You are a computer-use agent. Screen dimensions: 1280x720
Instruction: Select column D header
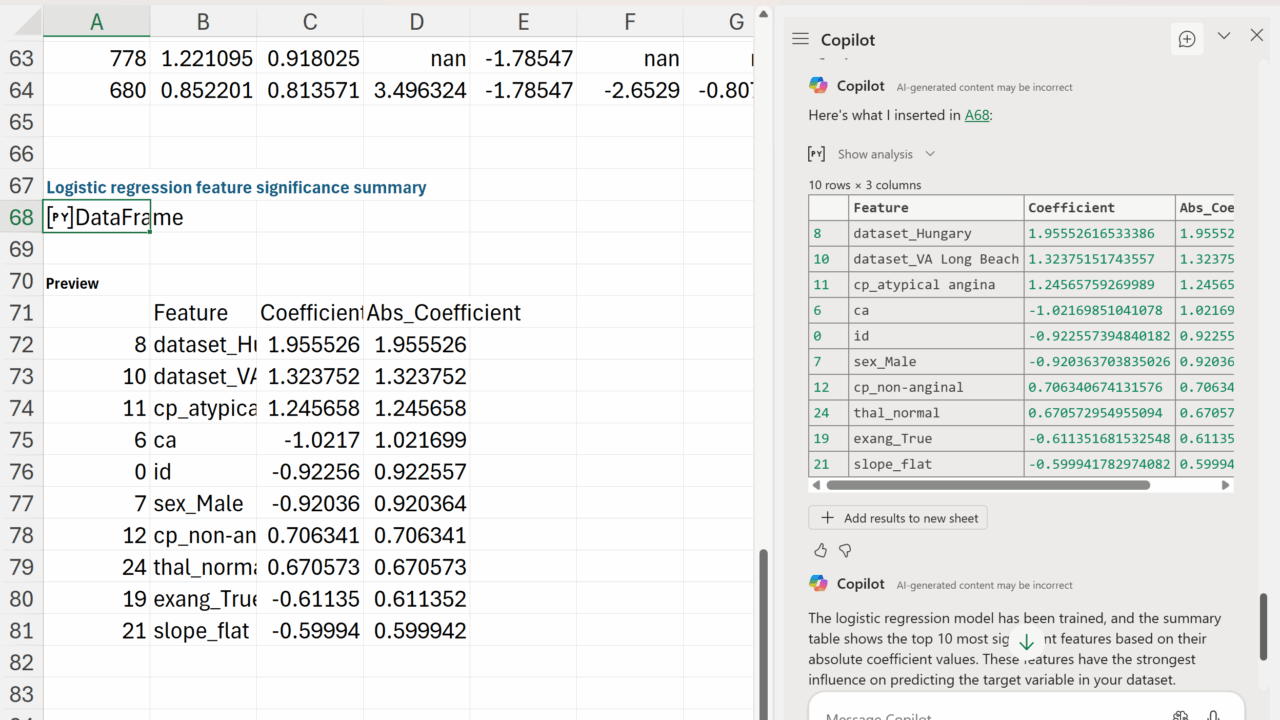(416, 22)
